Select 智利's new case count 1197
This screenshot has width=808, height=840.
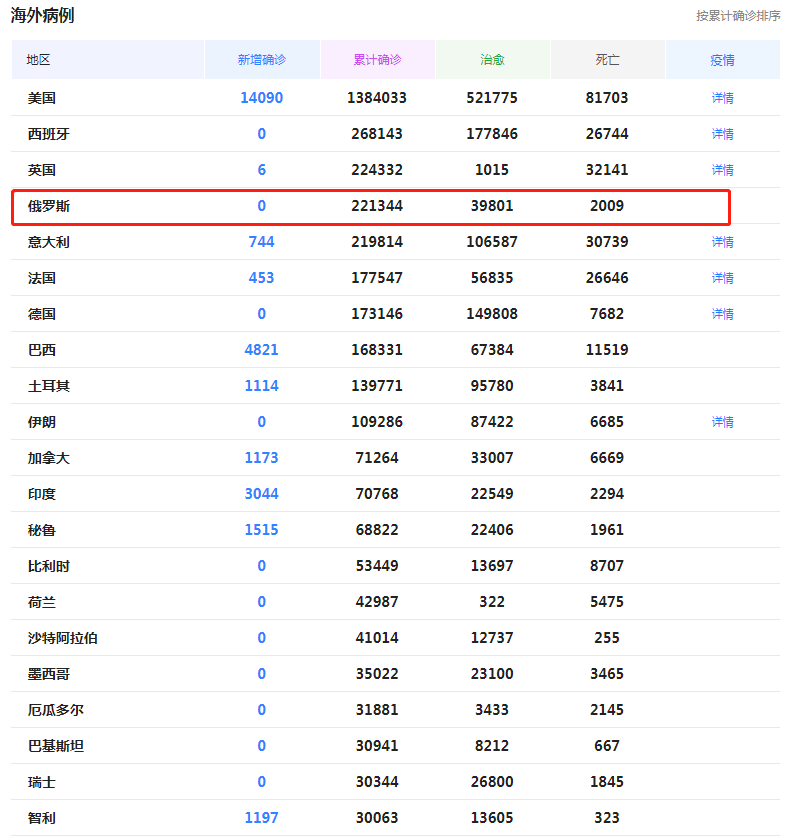coord(261,817)
